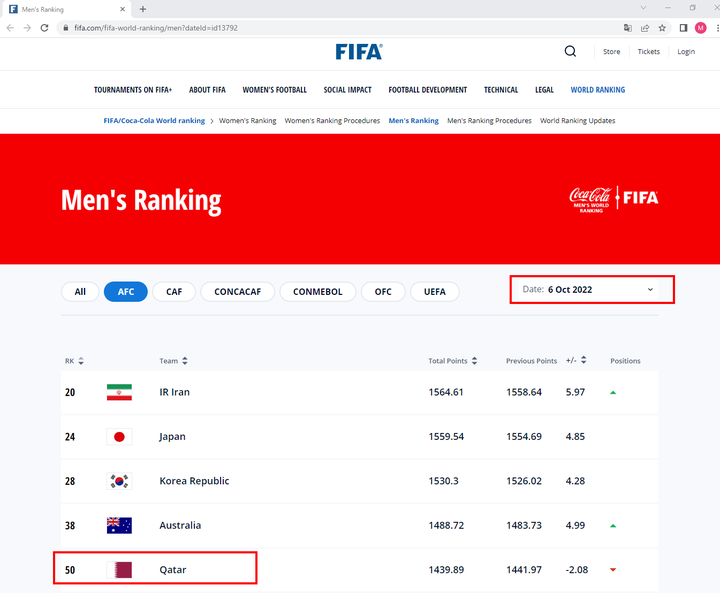Click the browser address bar URL
This screenshot has height=593, width=720.
(156, 28)
